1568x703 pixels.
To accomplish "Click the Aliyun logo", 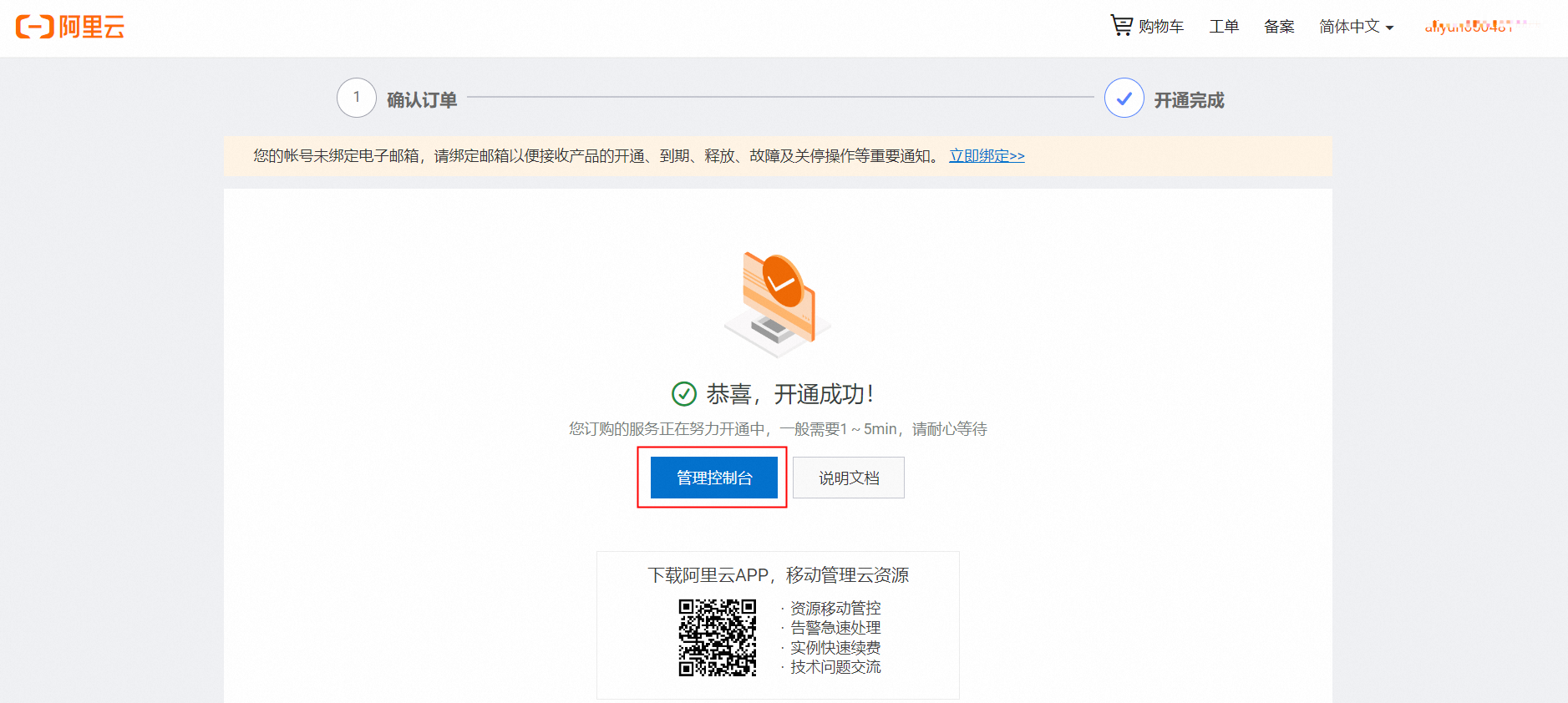I will (70, 27).
